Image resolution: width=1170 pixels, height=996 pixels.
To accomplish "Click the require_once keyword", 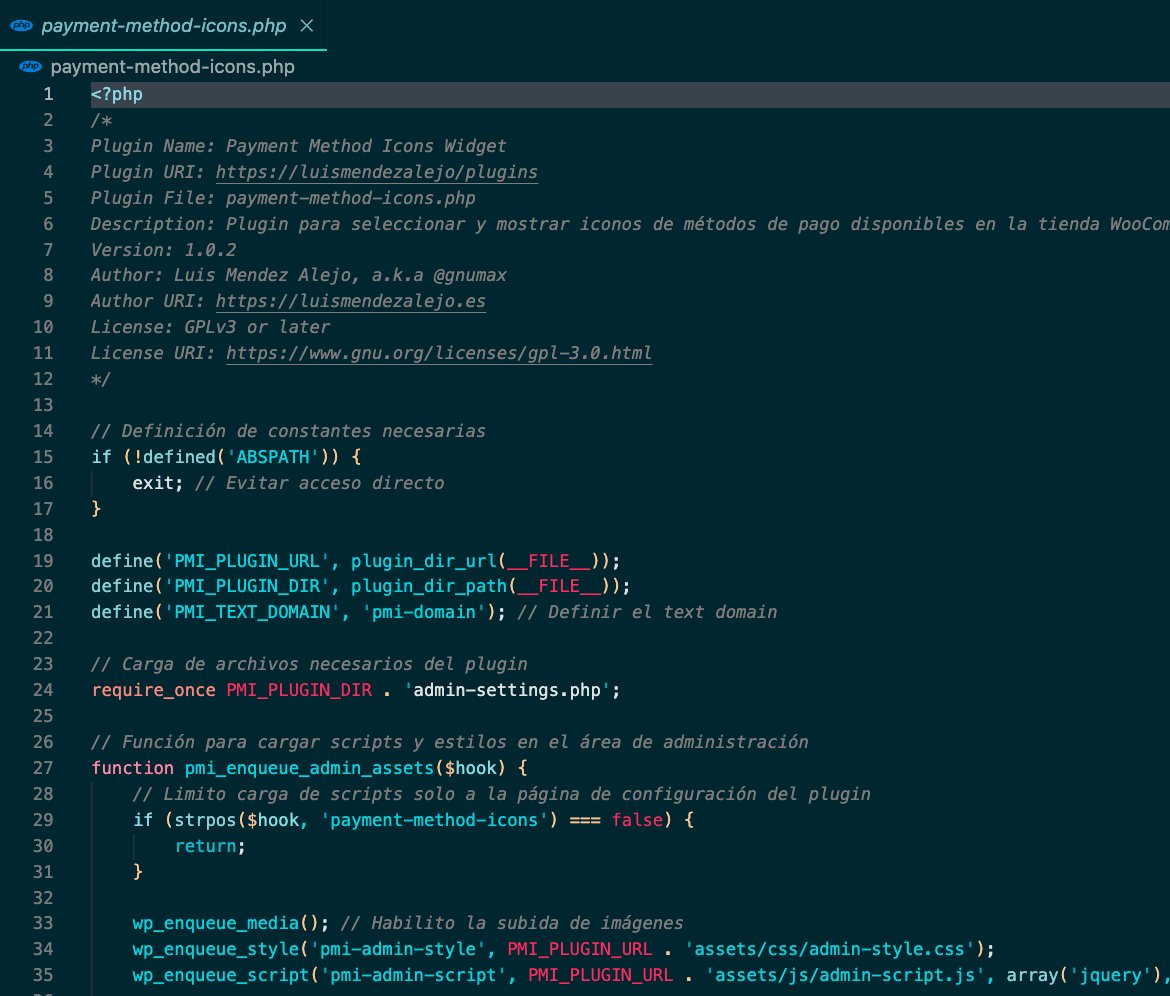I will [153, 690].
